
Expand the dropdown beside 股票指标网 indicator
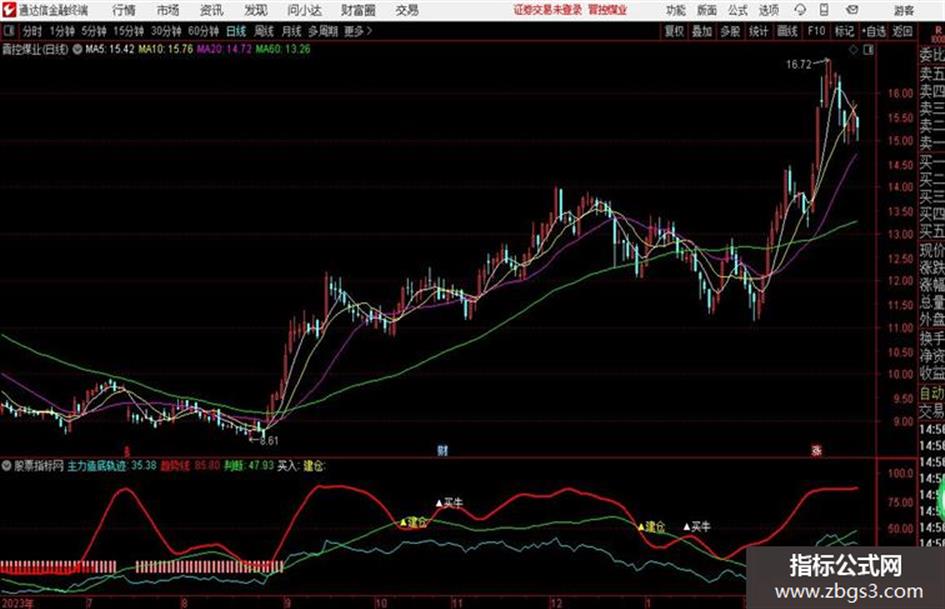pos(7,466)
